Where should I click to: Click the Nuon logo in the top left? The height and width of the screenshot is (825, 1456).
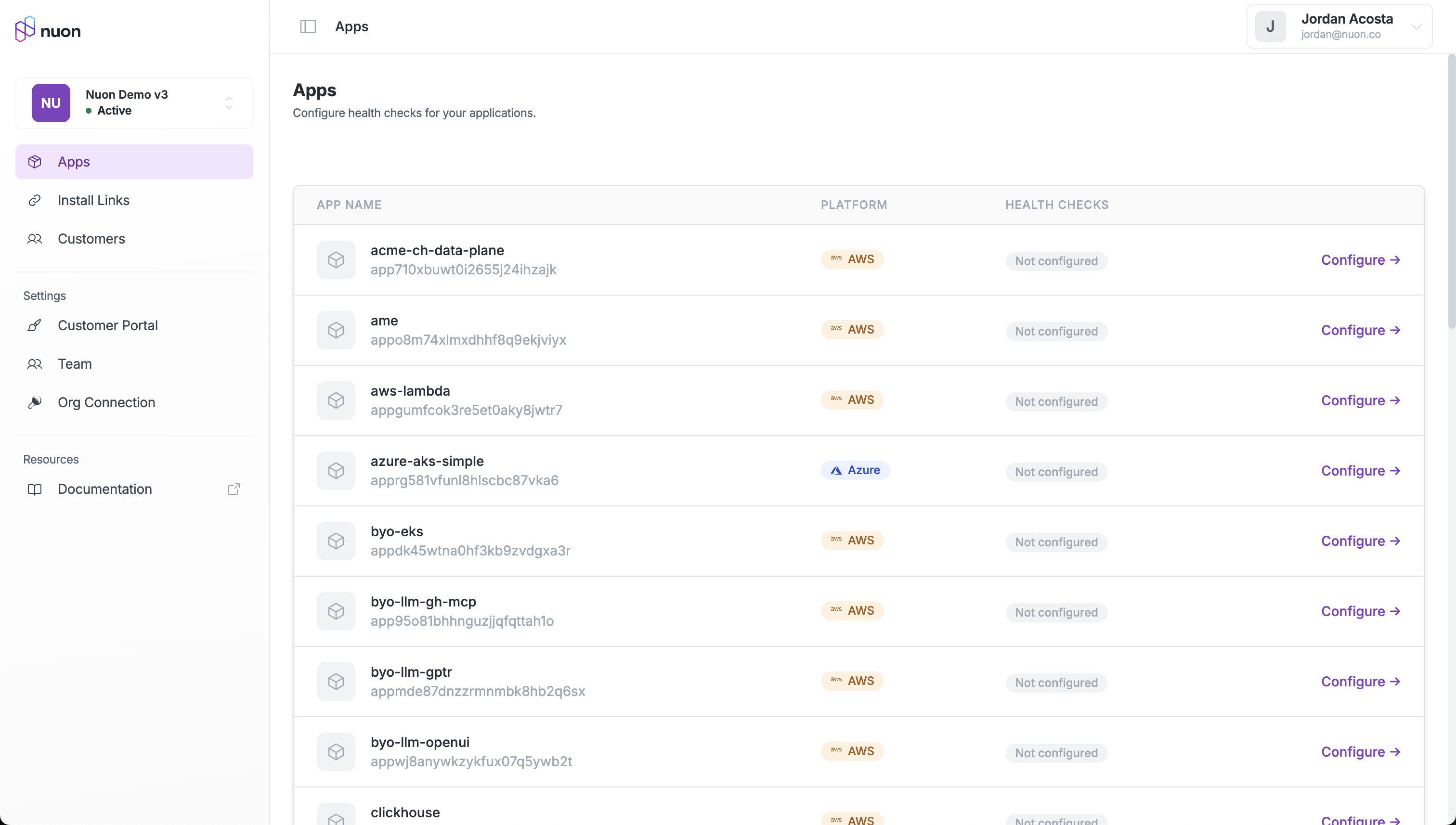(x=48, y=29)
